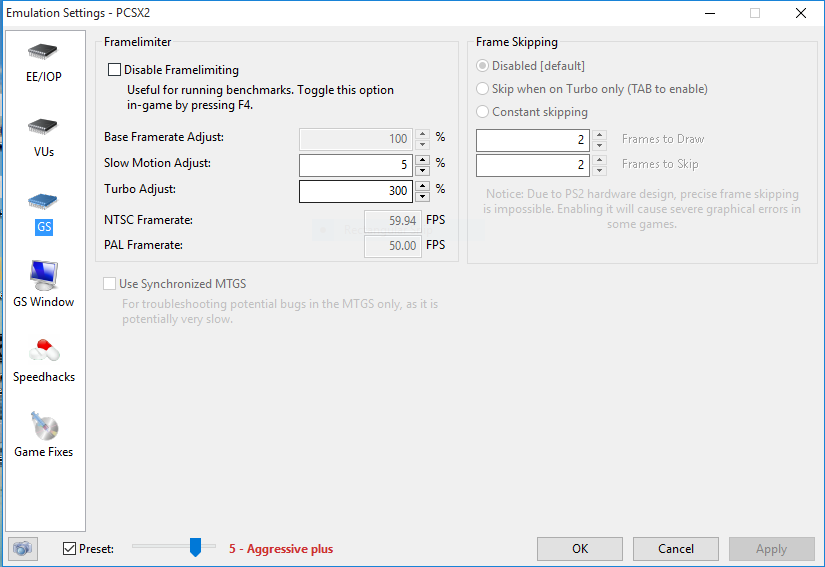
Task: Decrease Base Framerate Adjust value
Action: [422, 145]
